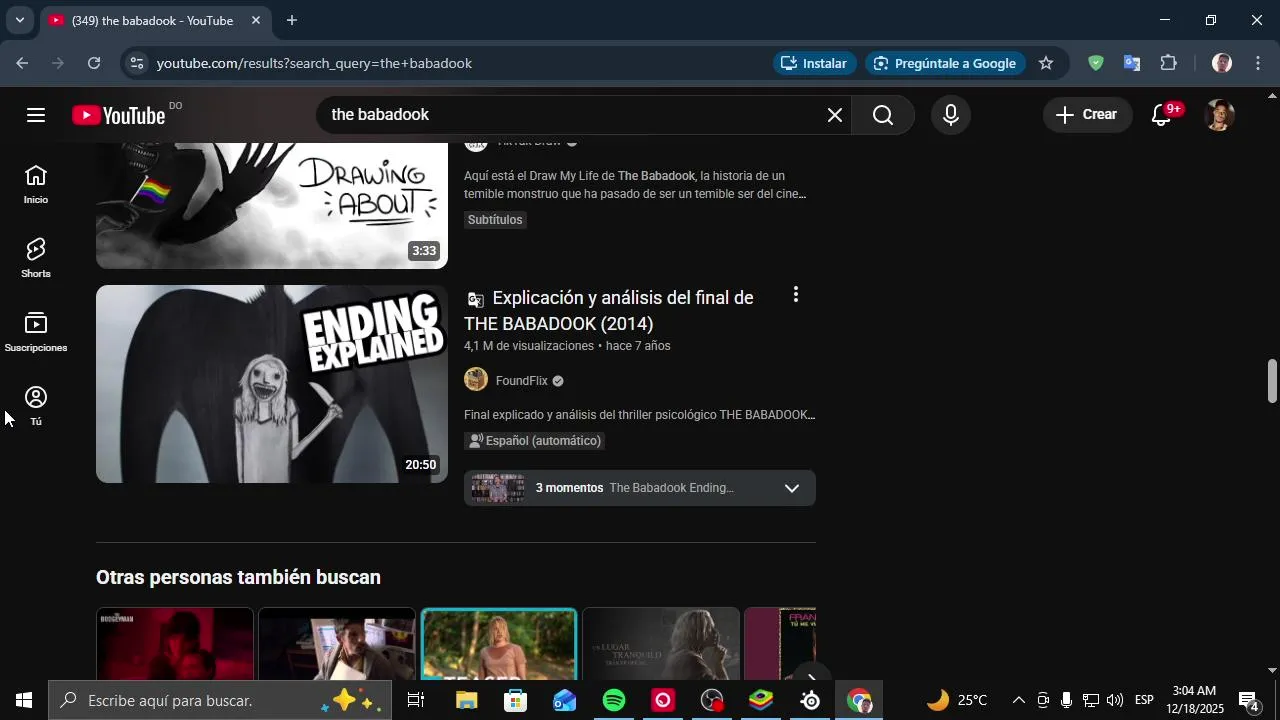Open Task View on the taskbar
Image resolution: width=1280 pixels, height=720 pixels.
pos(416,700)
